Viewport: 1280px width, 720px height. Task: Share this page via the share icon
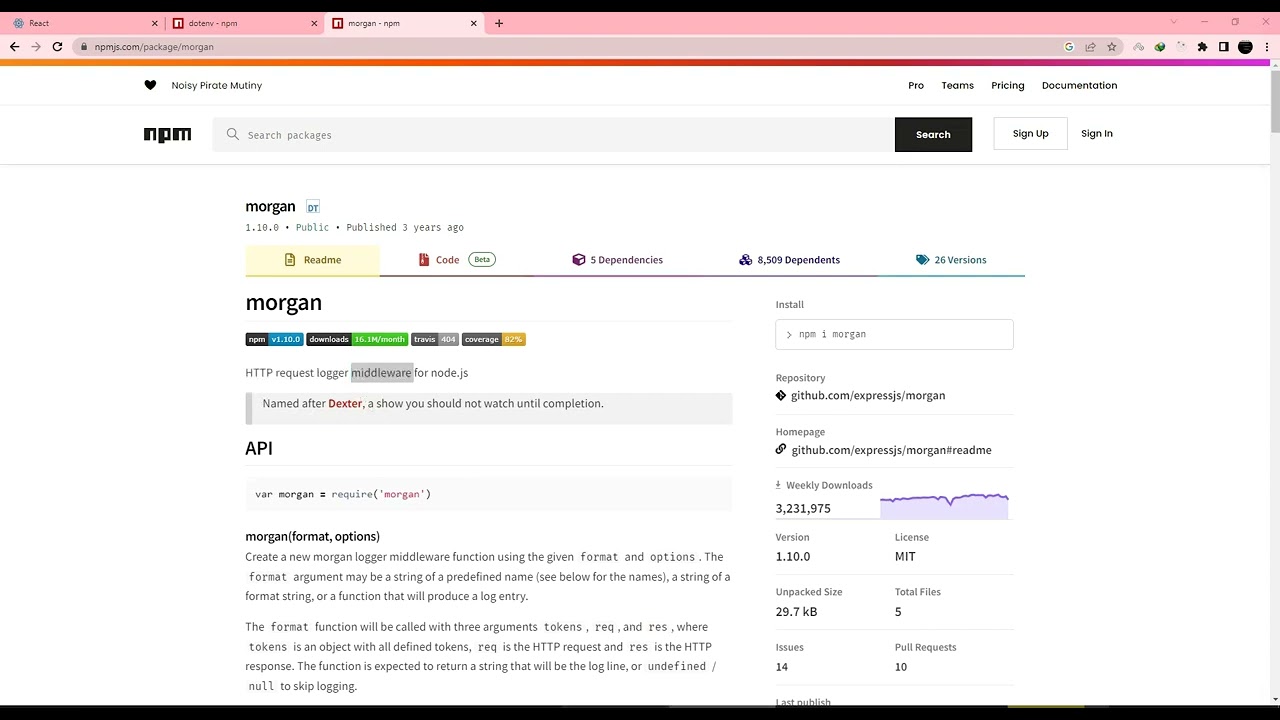(1090, 47)
